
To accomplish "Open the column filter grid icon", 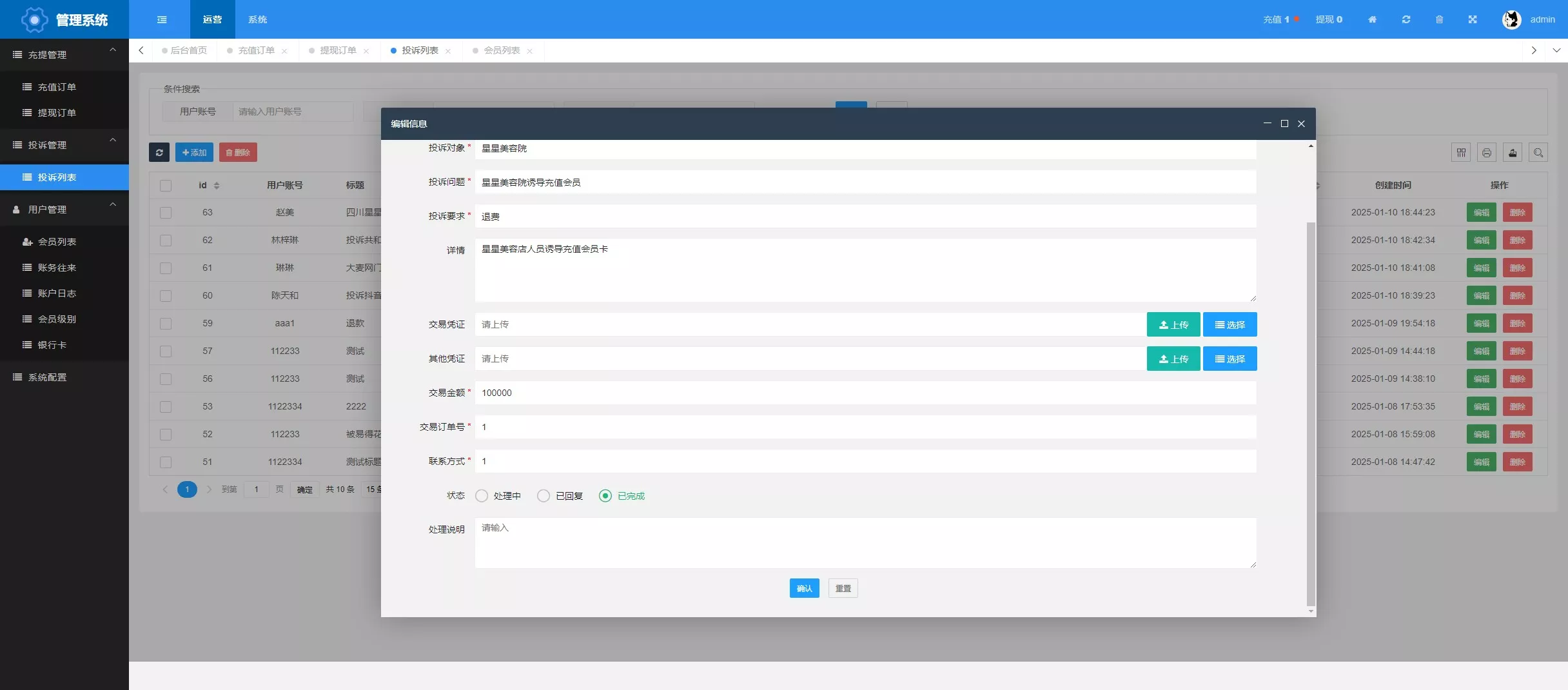I will [1461, 153].
